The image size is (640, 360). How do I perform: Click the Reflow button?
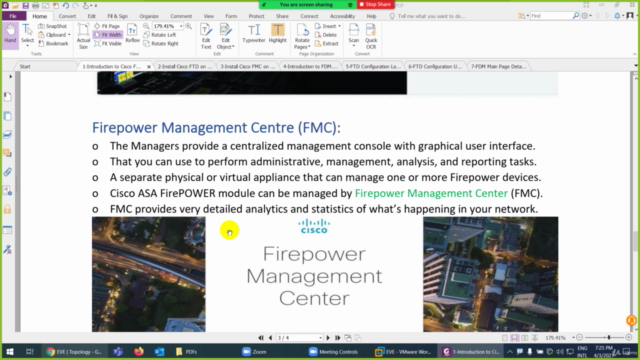132,33
